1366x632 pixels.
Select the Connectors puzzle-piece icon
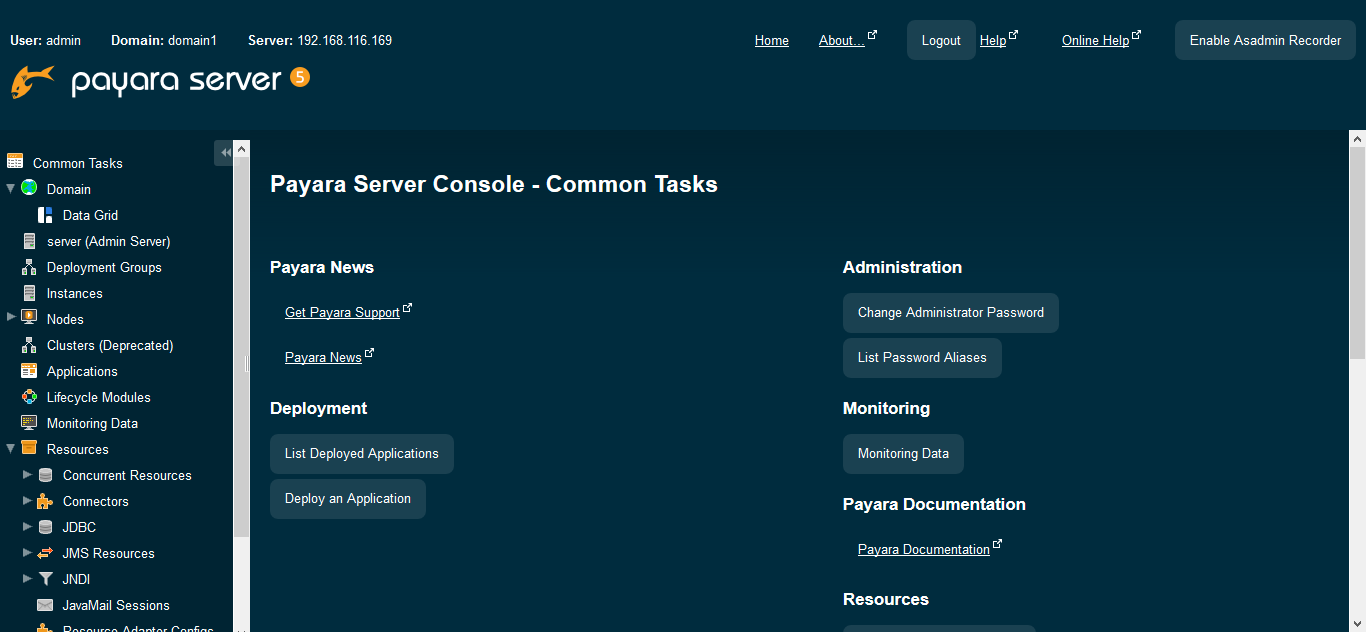pyautogui.click(x=45, y=501)
